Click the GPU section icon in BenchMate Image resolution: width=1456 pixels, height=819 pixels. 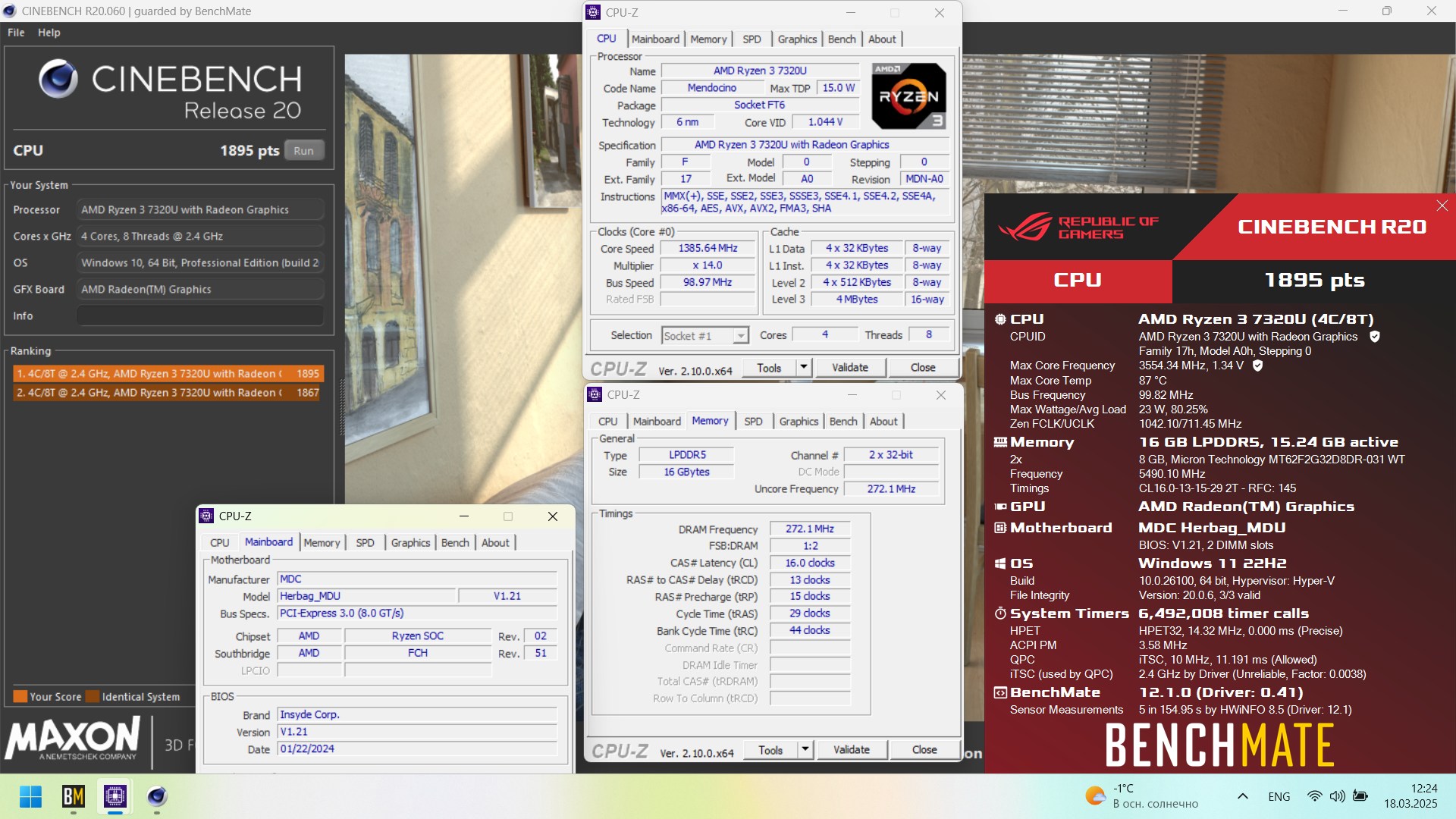click(1000, 507)
